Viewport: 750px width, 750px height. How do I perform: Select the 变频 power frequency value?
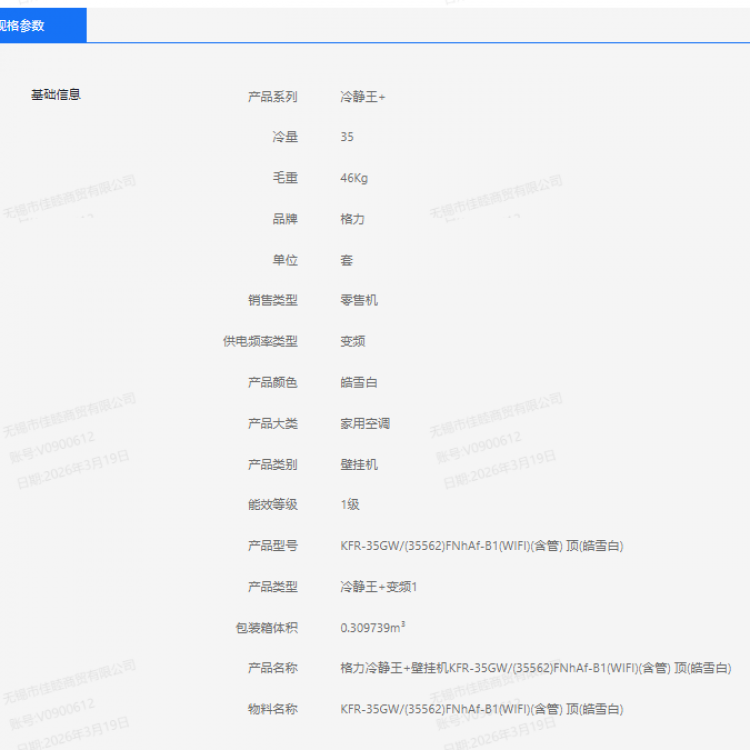pyautogui.click(x=352, y=341)
